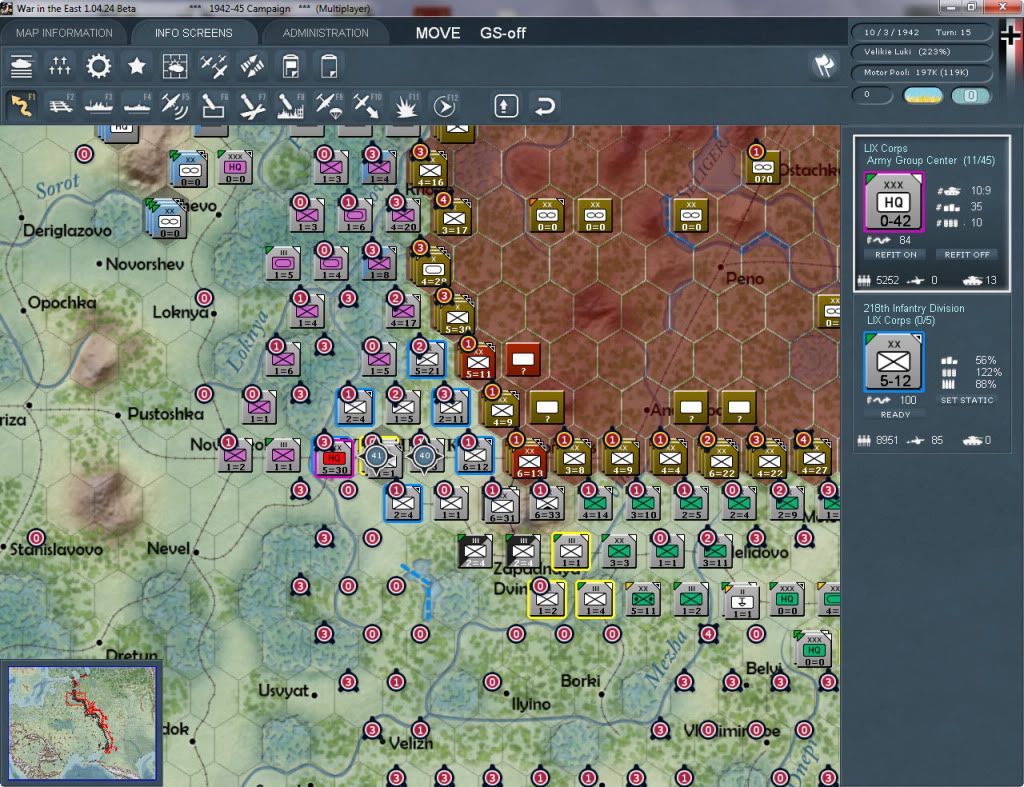Toggle REFIT ON for LIX Corps
This screenshot has width=1024, height=787.
pyautogui.click(x=895, y=255)
